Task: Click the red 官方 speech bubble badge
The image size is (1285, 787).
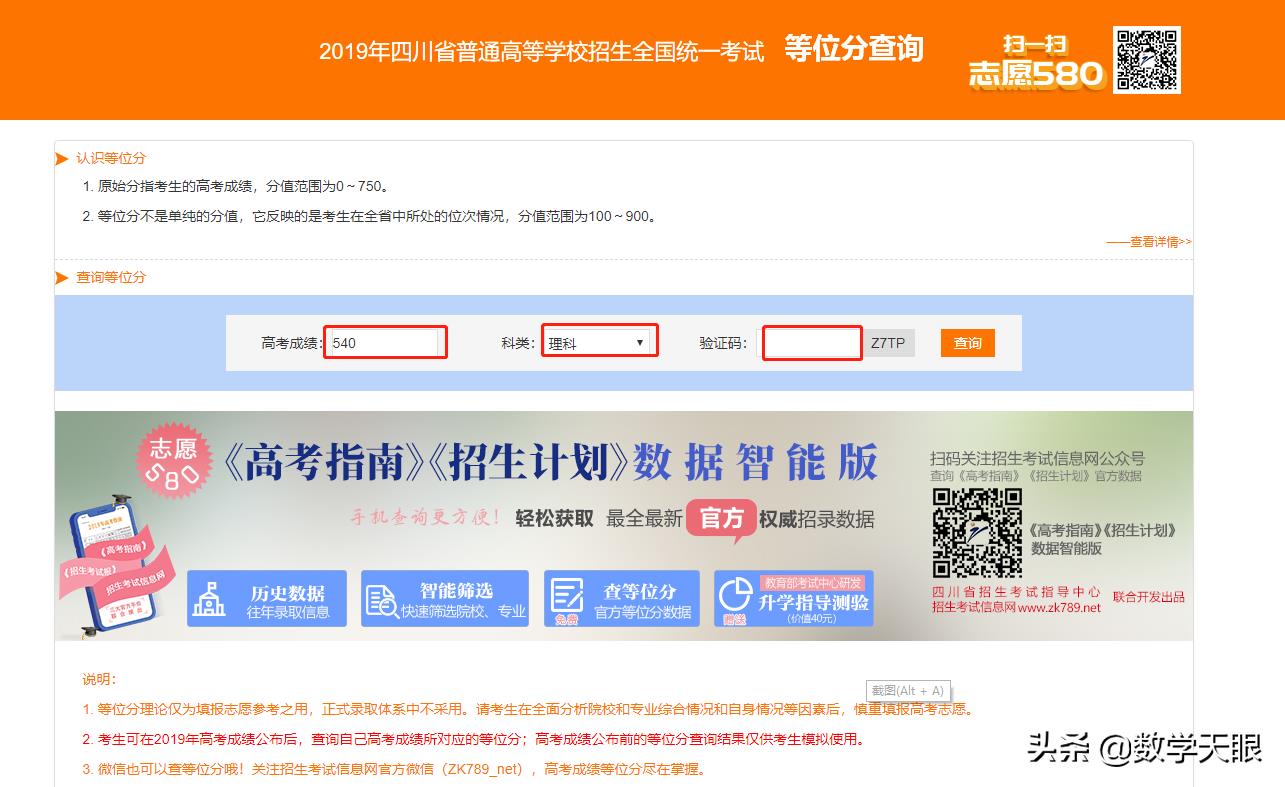Action: [721, 519]
